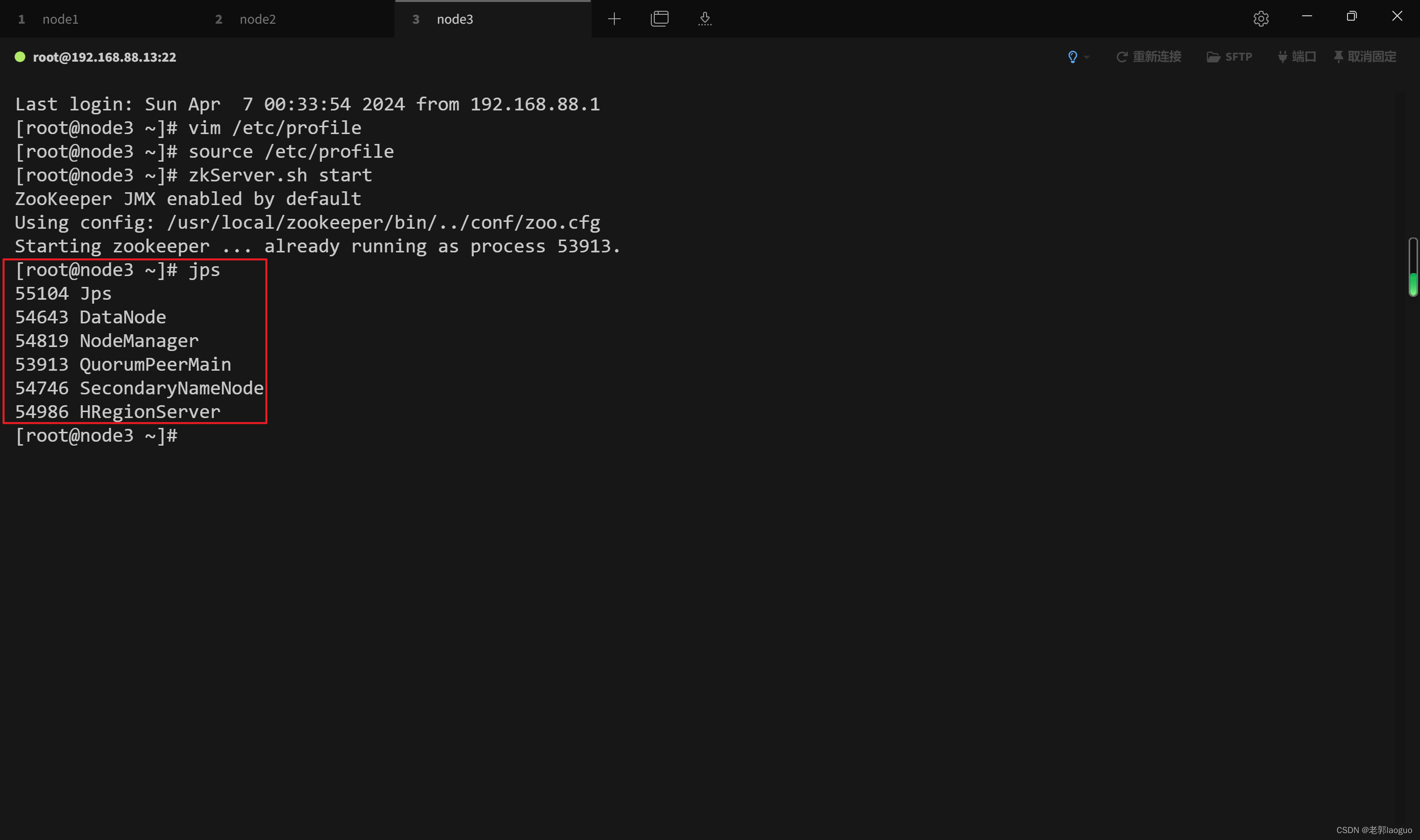The height and width of the screenshot is (840, 1420).
Task: Open new tab with plus icon
Action: tap(614, 19)
